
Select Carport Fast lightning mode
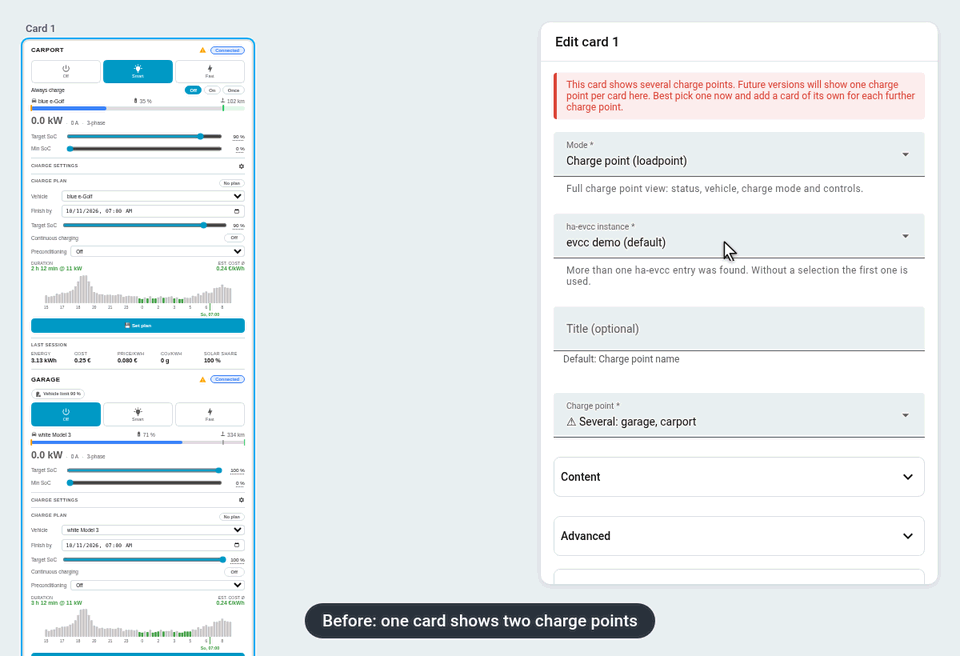coord(210,72)
